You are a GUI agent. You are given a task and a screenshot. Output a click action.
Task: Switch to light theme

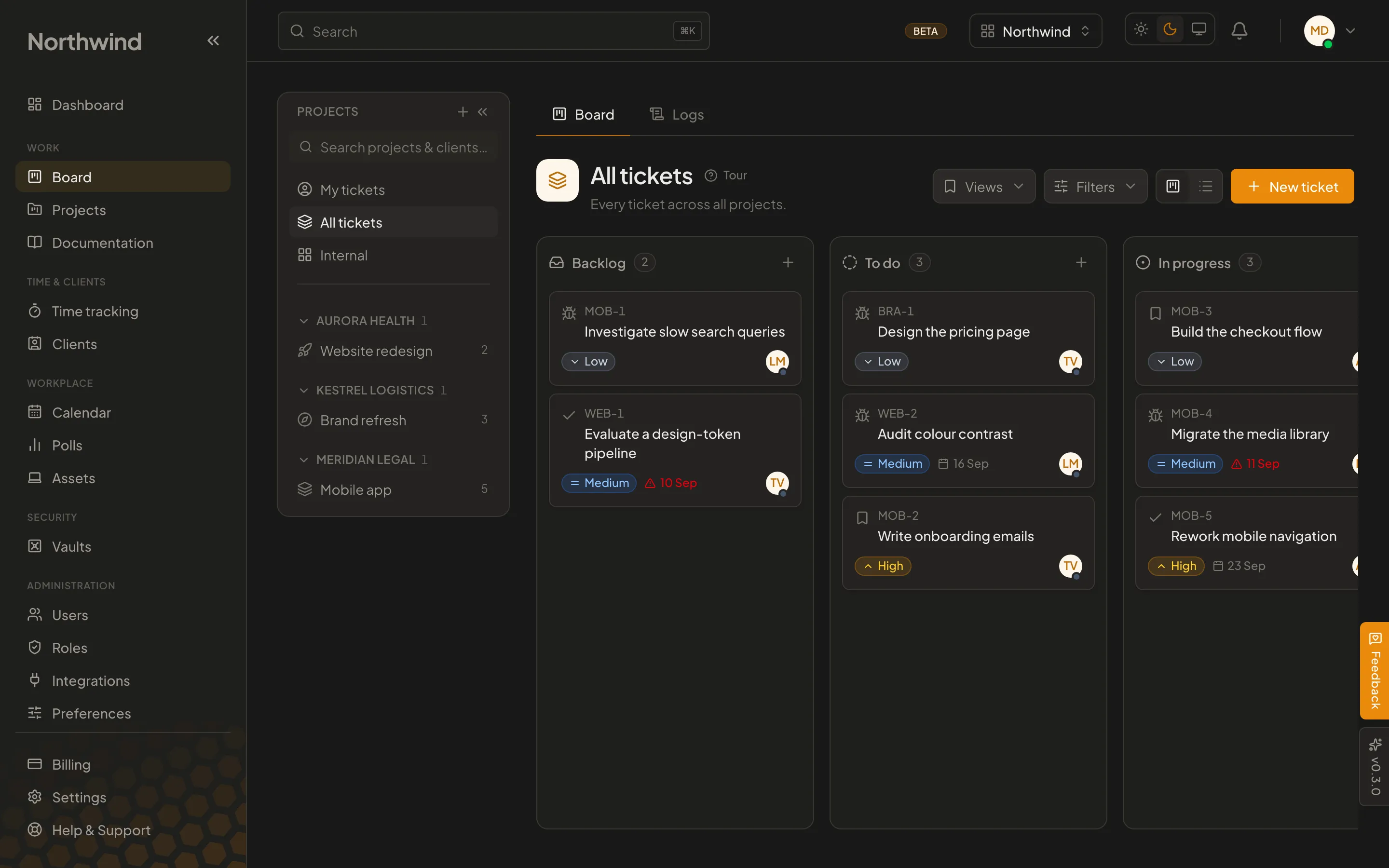(x=1141, y=29)
